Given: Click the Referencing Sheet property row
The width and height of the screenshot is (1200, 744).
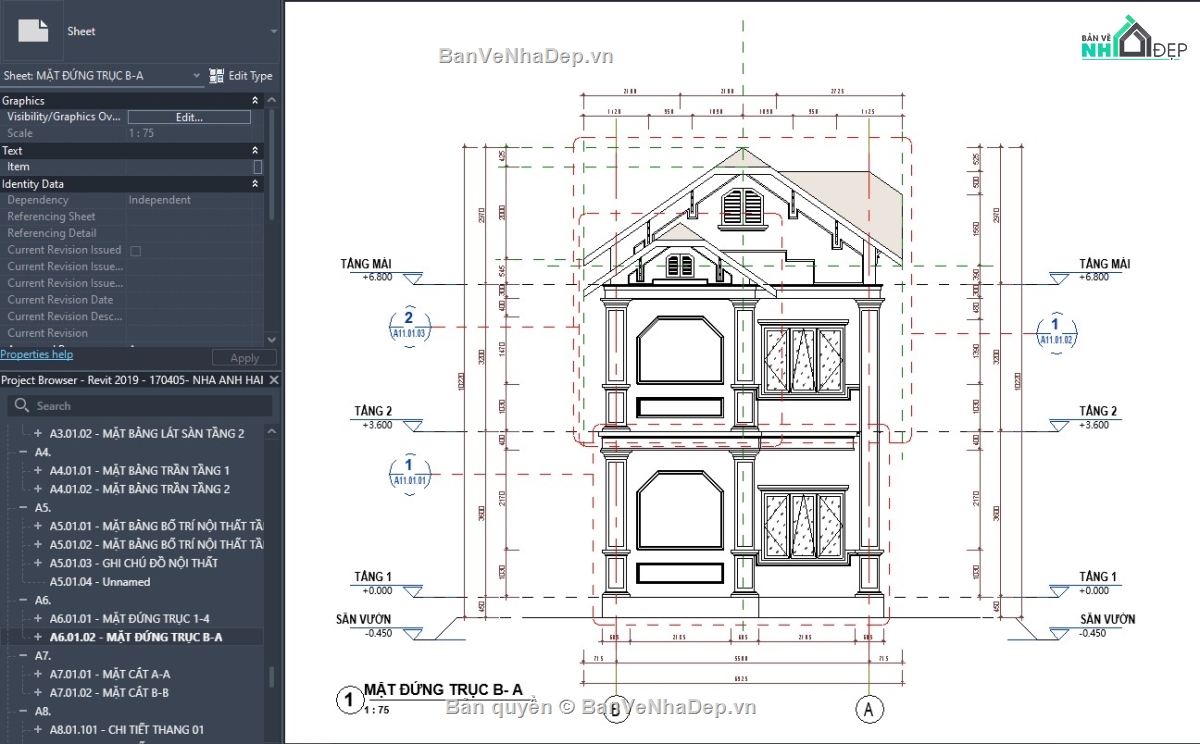Looking at the screenshot, I should point(133,217).
